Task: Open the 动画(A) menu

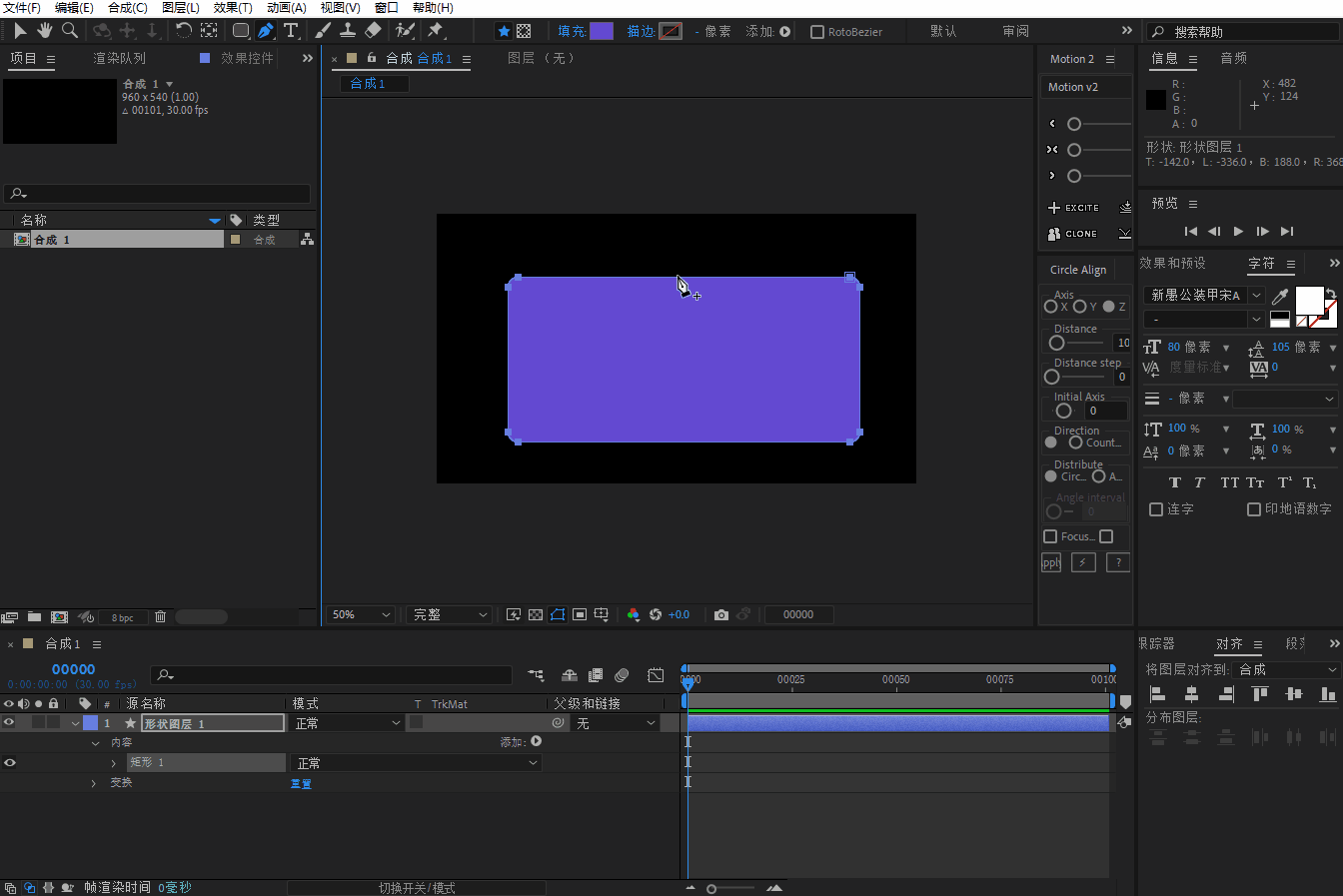Action: (286, 8)
